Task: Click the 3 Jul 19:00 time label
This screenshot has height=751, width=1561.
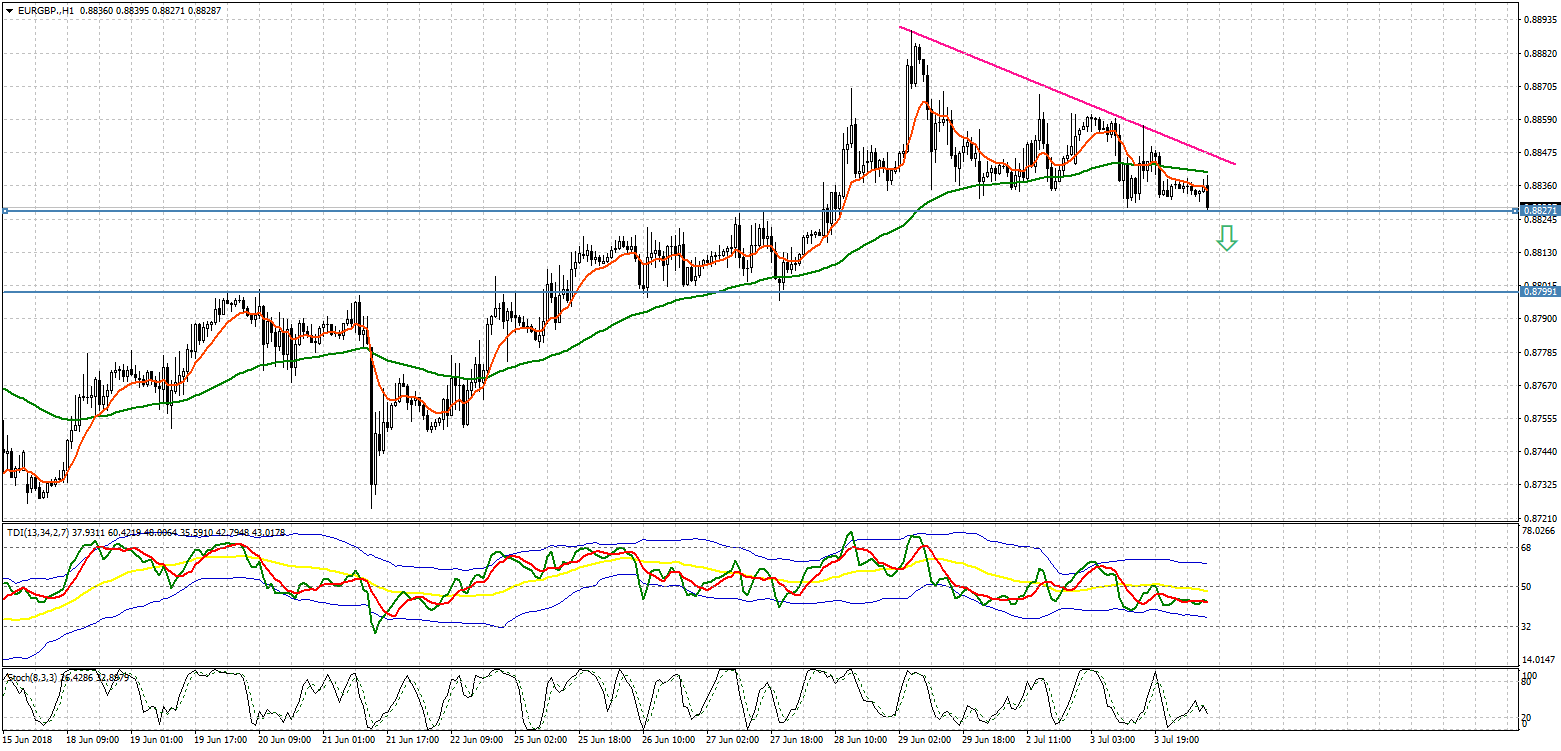Action: 1180,740
